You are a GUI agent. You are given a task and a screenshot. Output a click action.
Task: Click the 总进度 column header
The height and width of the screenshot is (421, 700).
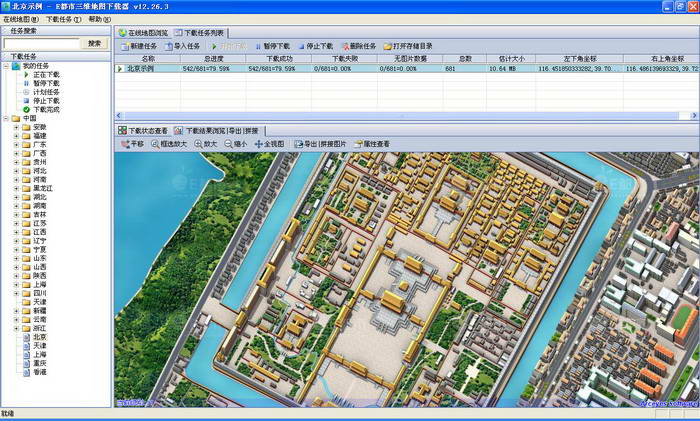pyautogui.click(x=213, y=58)
